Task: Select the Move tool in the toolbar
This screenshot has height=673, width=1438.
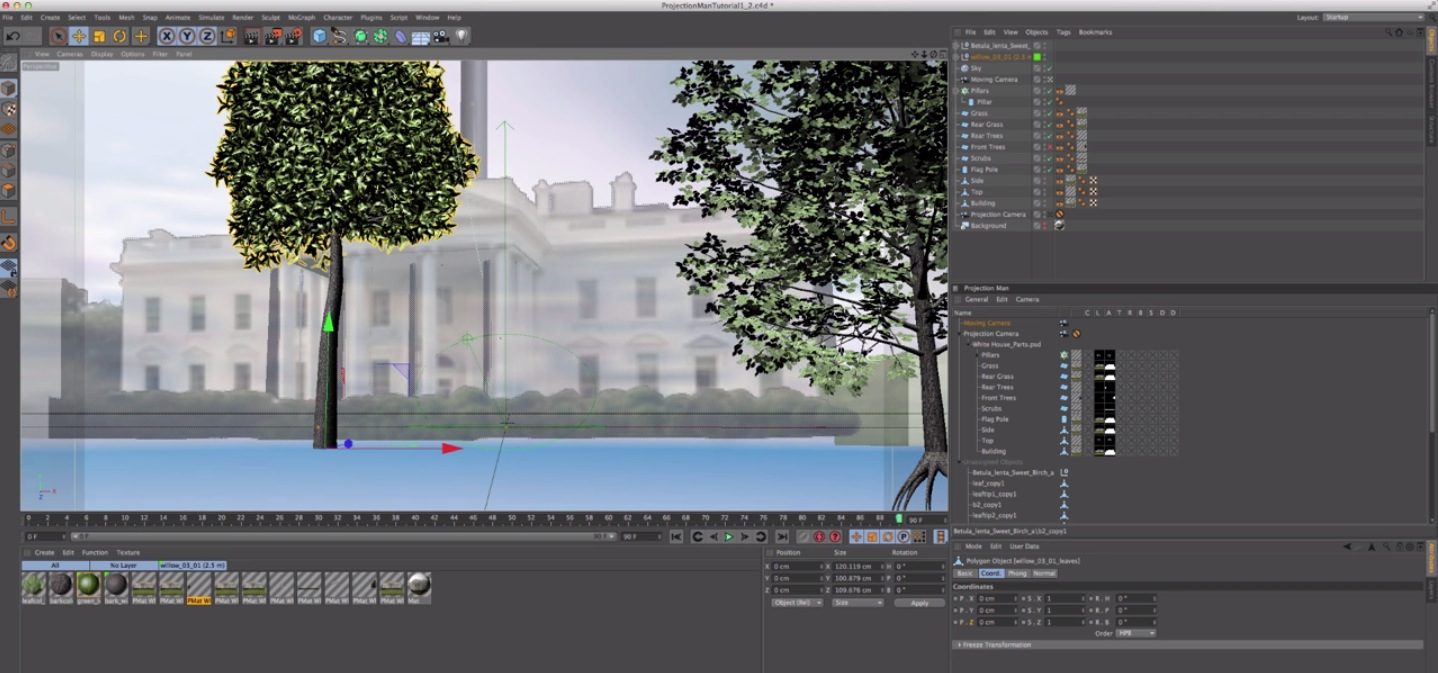Action: click(x=78, y=36)
